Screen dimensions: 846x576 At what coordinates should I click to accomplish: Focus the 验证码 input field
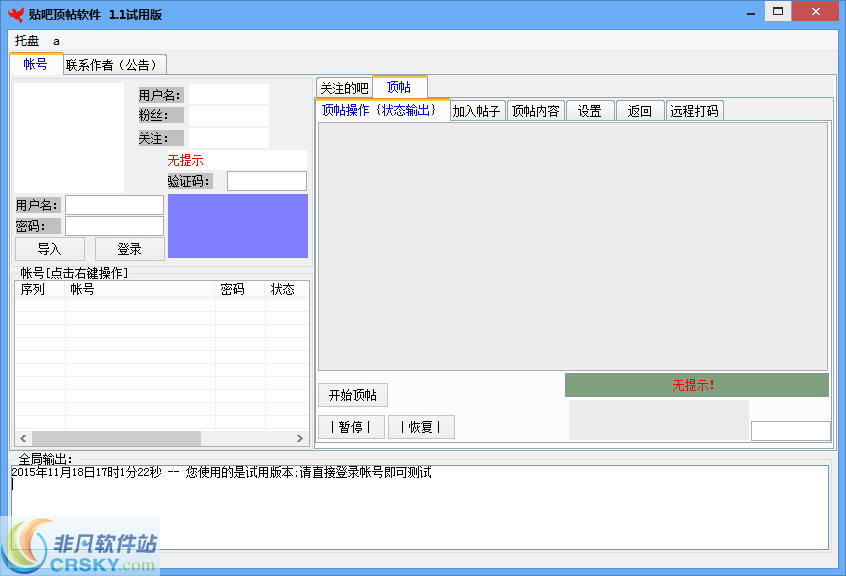[267, 181]
